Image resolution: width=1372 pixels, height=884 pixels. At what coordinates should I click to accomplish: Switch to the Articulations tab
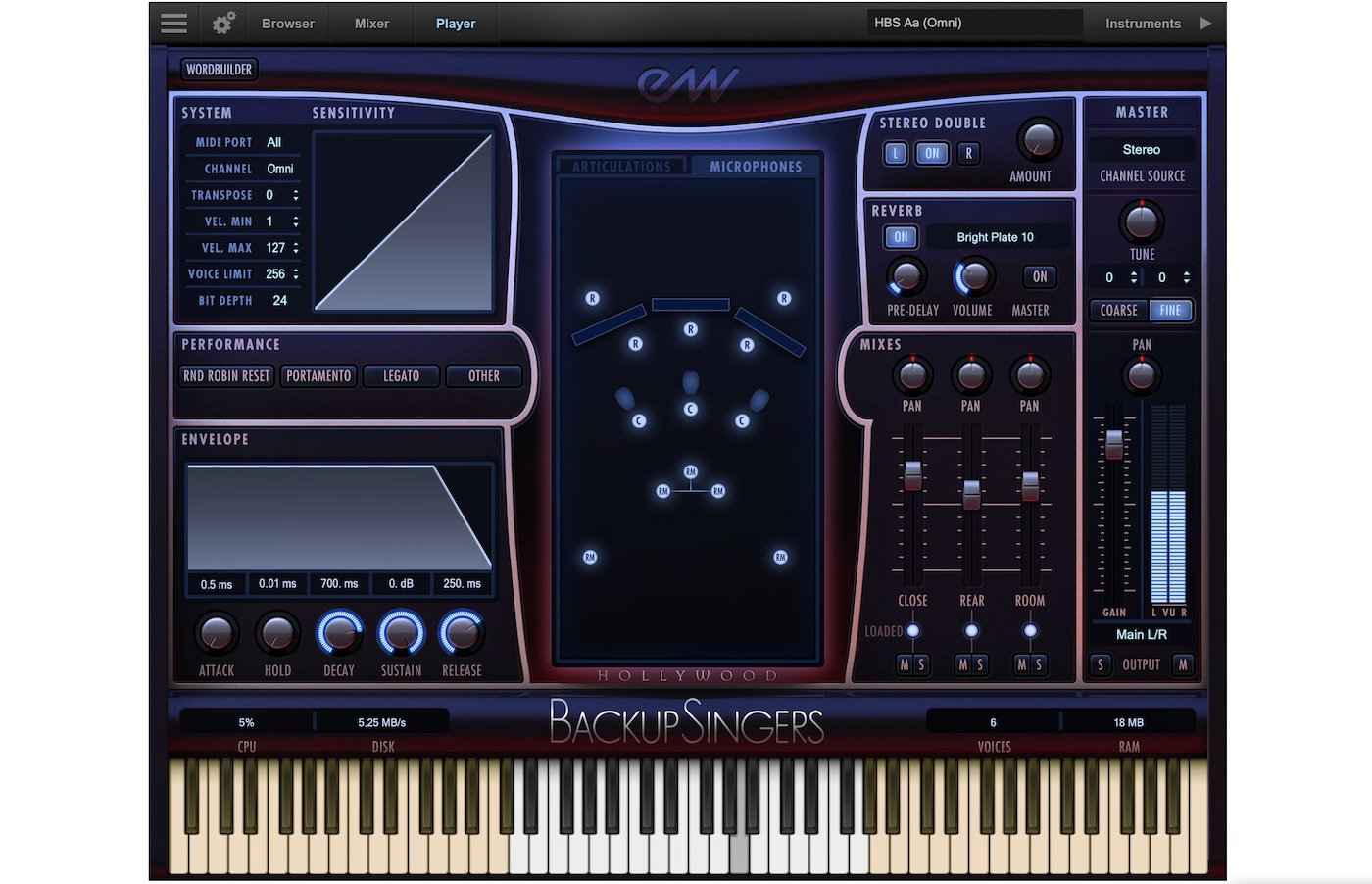pos(621,167)
